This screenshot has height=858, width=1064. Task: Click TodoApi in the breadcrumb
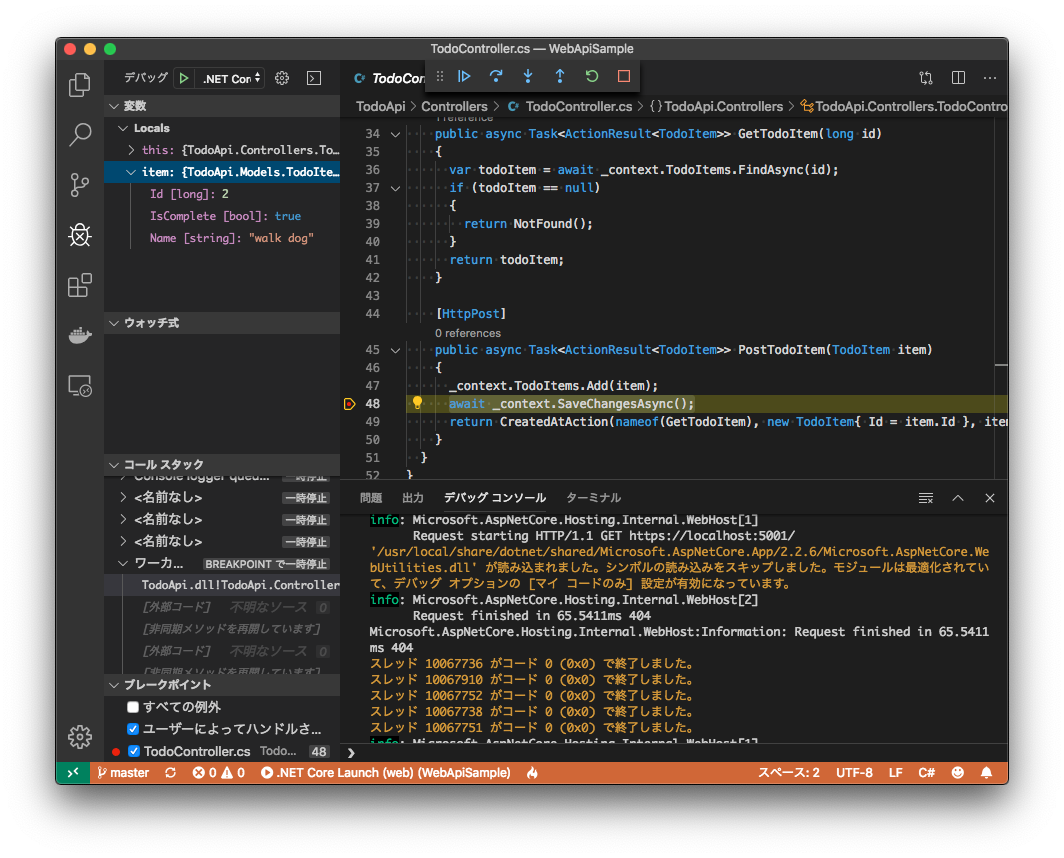[381, 107]
